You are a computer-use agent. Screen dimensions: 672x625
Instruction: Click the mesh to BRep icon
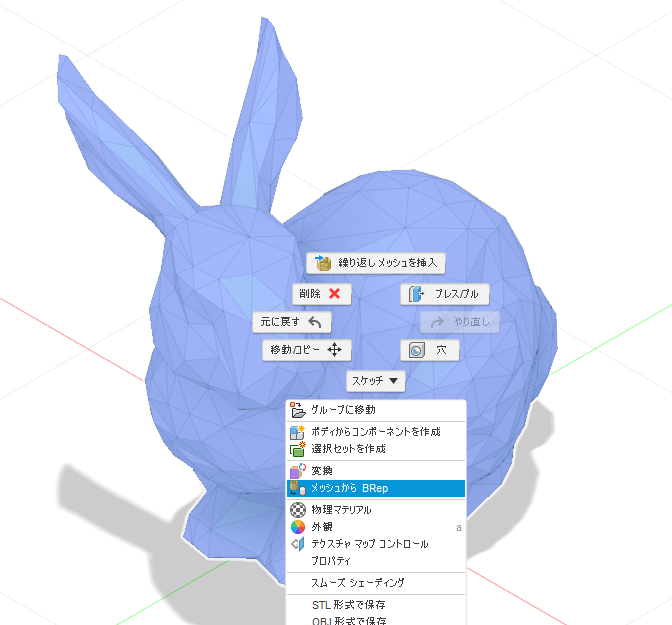point(297,488)
